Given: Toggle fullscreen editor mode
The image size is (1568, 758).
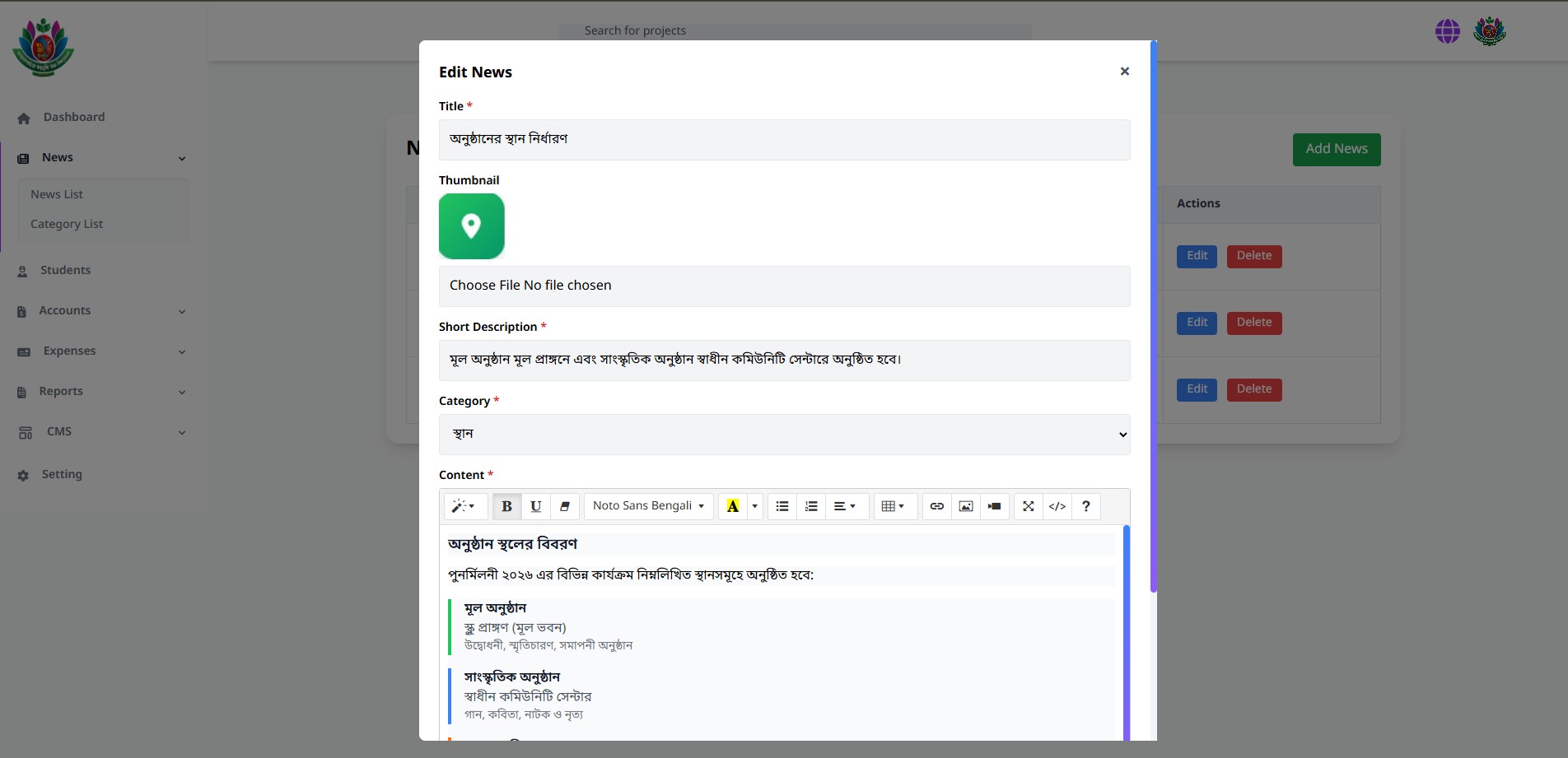Looking at the screenshot, I should click(x=1028, y=506).
